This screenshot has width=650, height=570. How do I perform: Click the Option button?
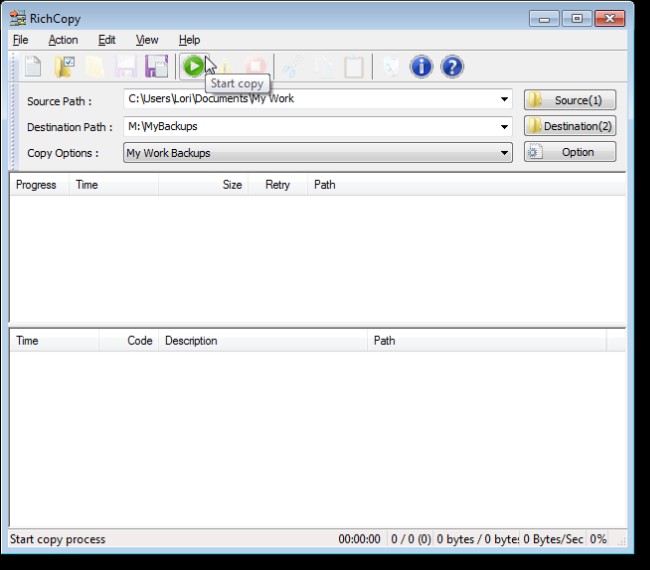pos(570,152)
